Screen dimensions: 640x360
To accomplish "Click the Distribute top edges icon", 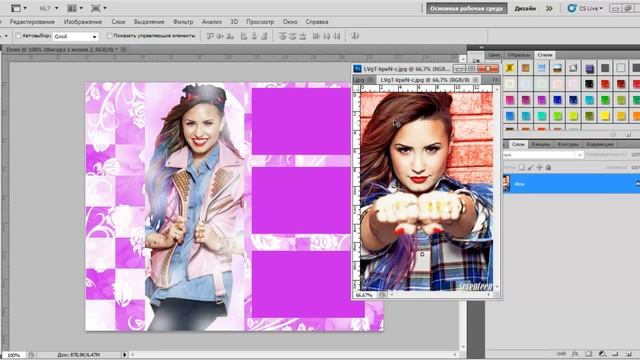I will click(282, 36).
